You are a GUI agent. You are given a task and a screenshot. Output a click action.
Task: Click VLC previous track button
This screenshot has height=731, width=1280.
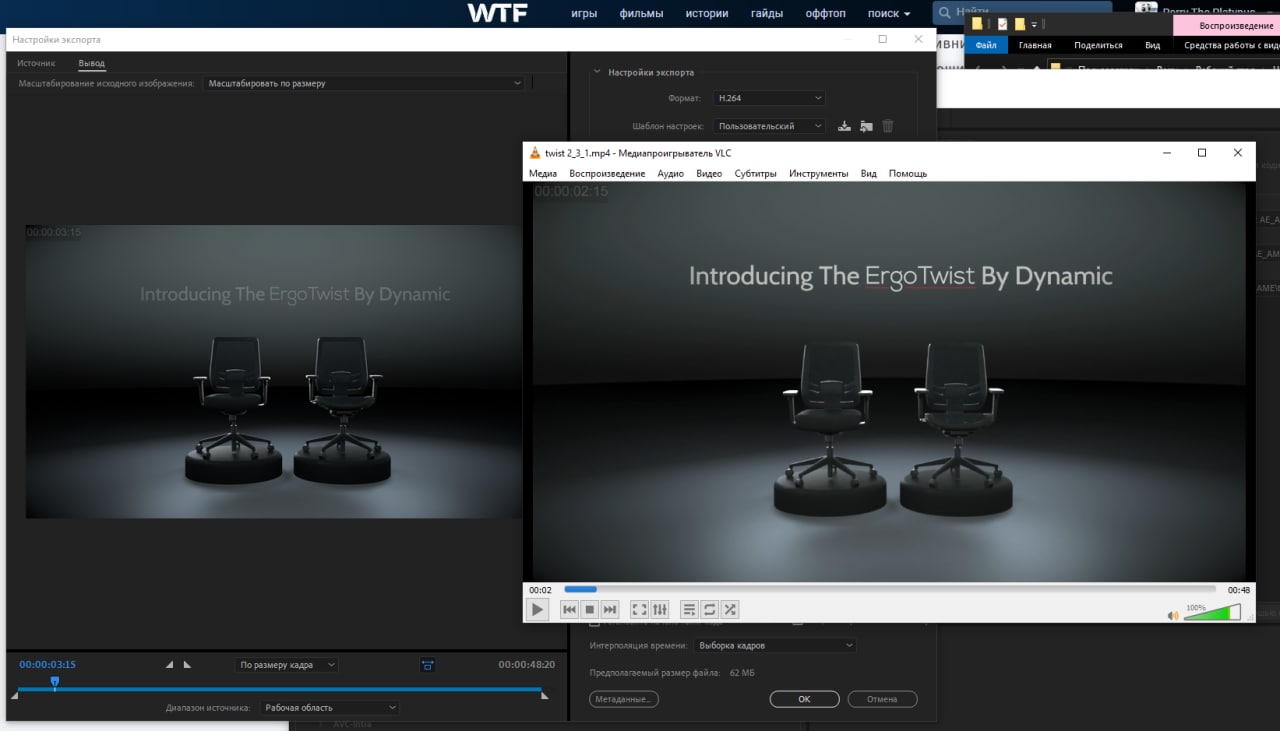point(569,609)
